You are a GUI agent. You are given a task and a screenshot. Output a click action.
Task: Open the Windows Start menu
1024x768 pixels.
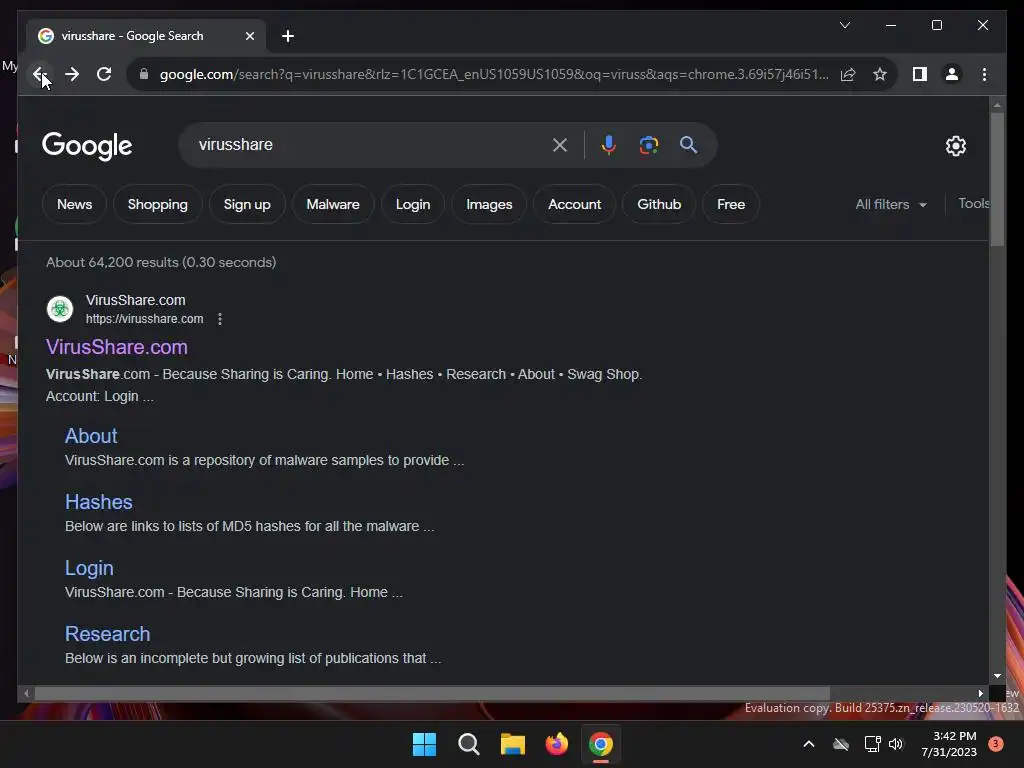point(424,744)
